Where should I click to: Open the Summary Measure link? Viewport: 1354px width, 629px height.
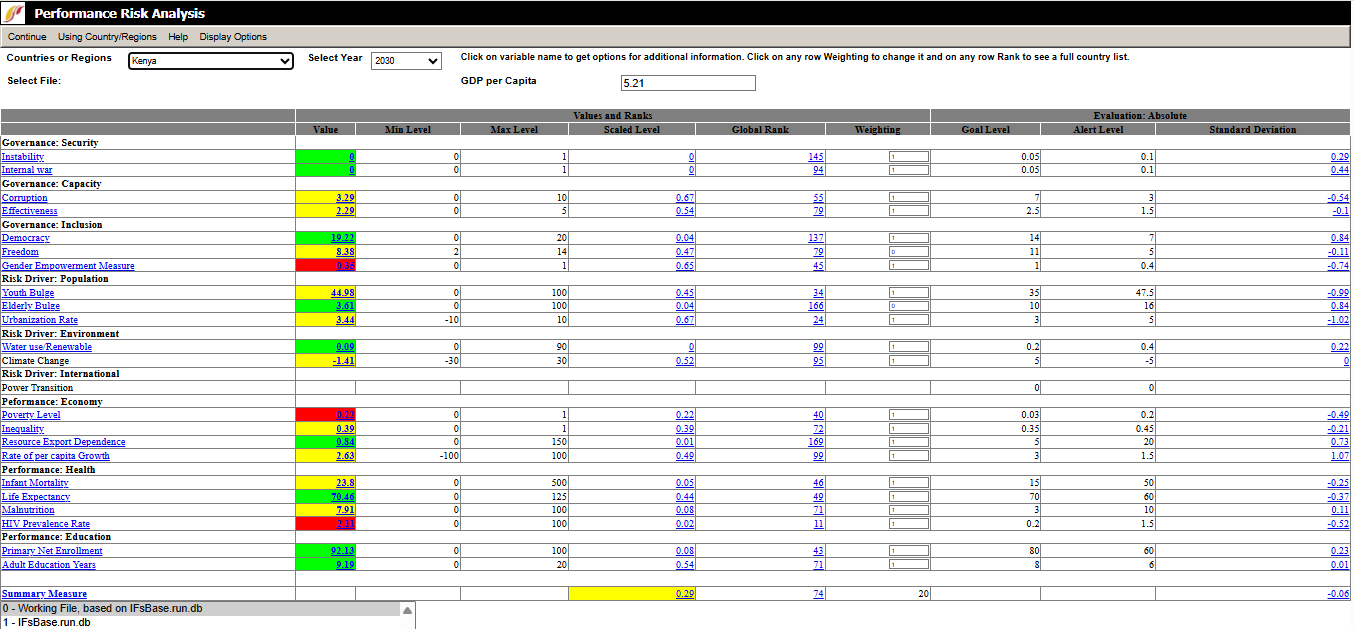[x=44, y=594]
